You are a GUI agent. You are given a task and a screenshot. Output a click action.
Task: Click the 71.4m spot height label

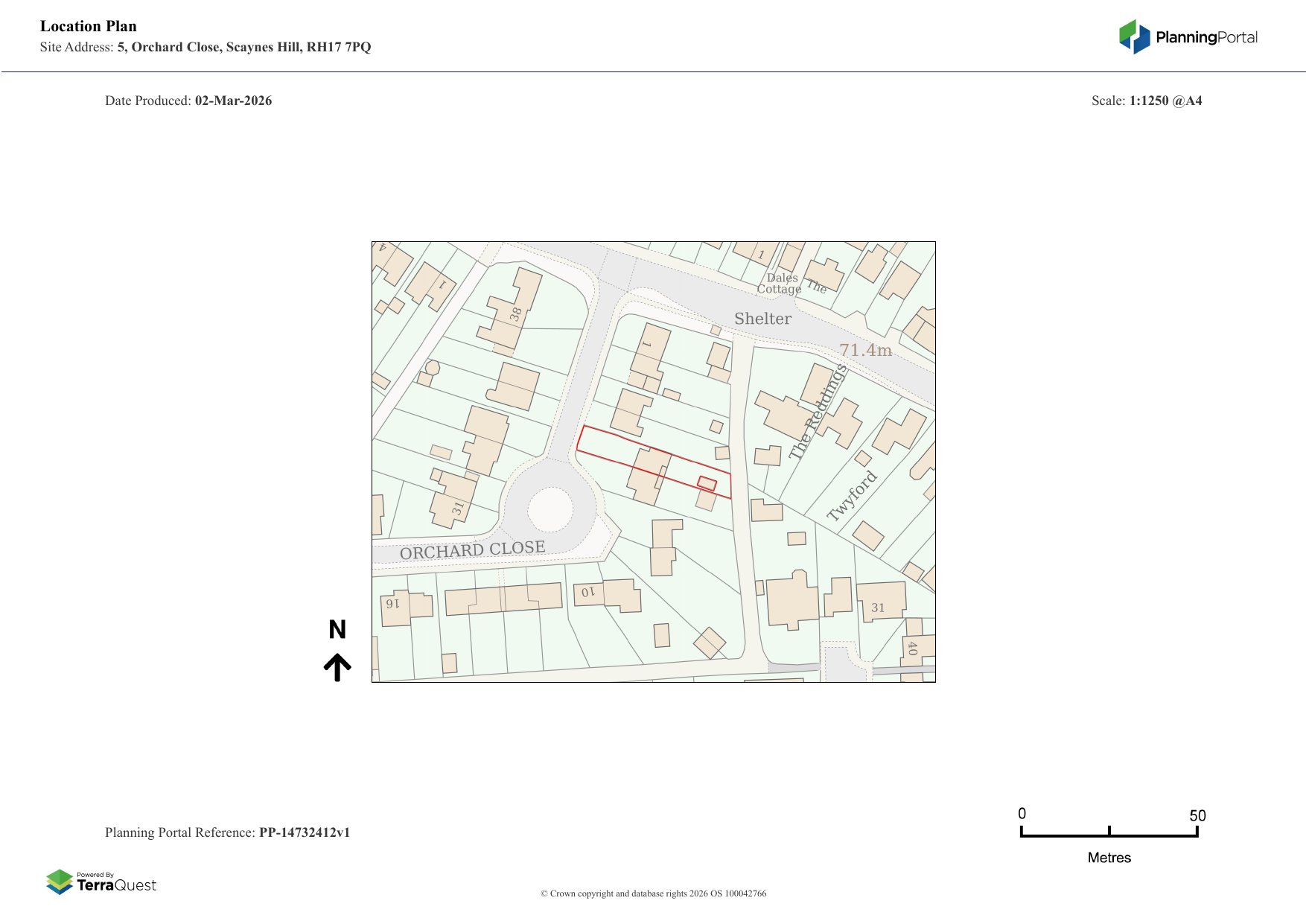(x=865, y=350)
